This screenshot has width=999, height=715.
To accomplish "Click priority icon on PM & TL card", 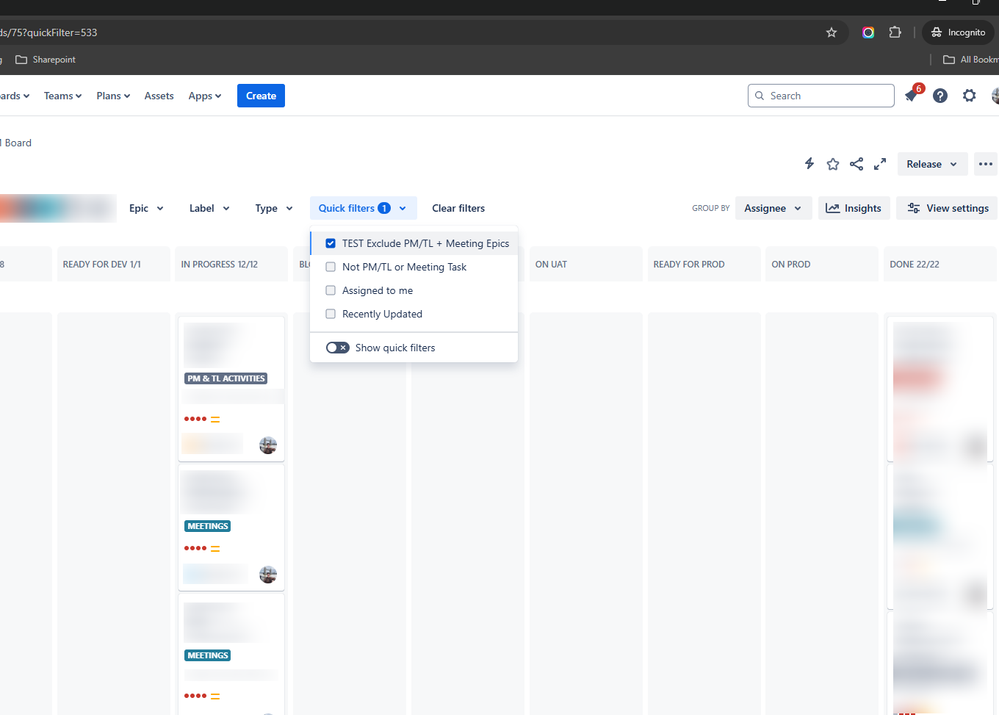I will (215, 419).
